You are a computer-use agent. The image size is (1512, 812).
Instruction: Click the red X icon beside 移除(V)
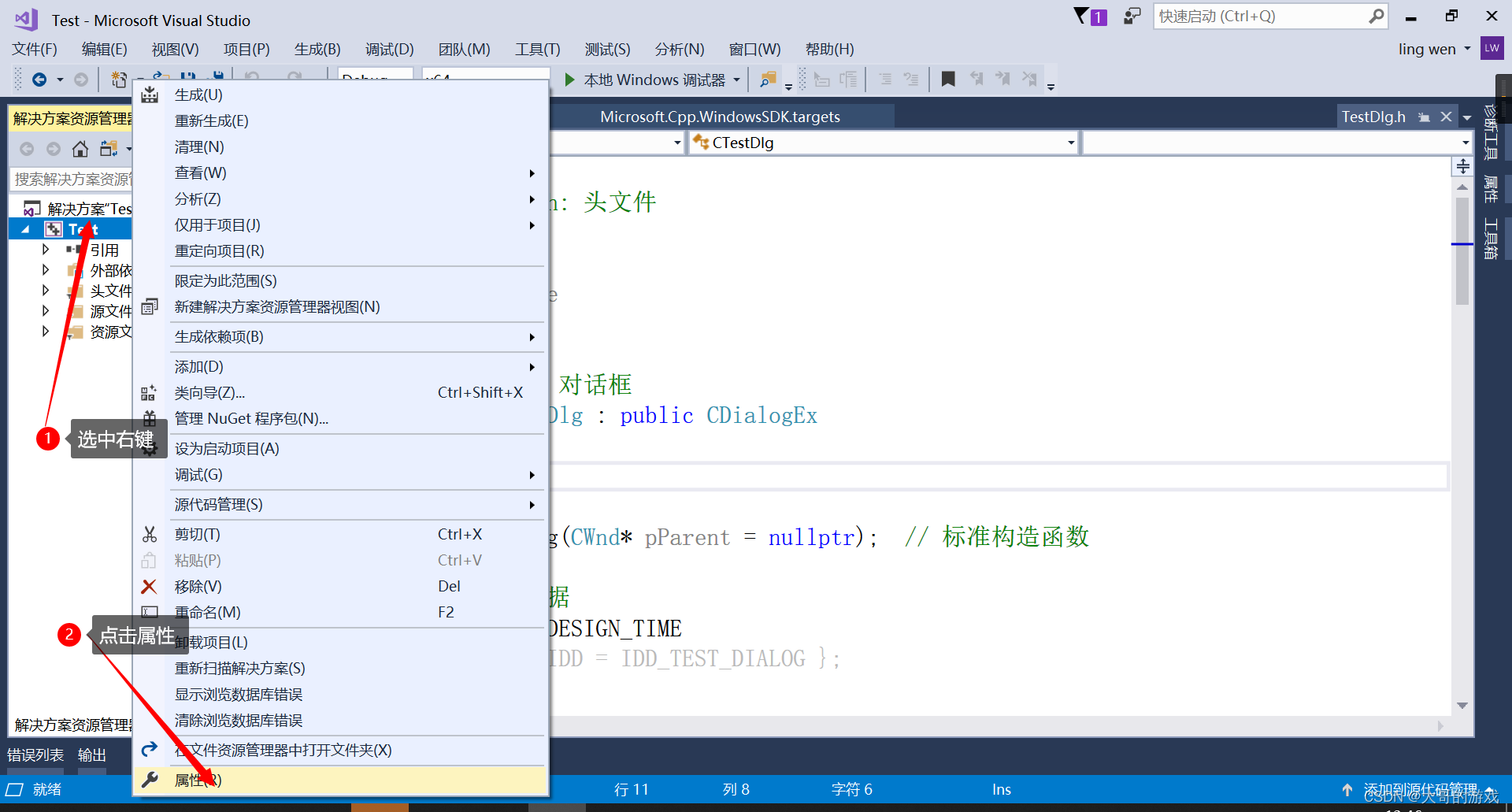[149, 587]
